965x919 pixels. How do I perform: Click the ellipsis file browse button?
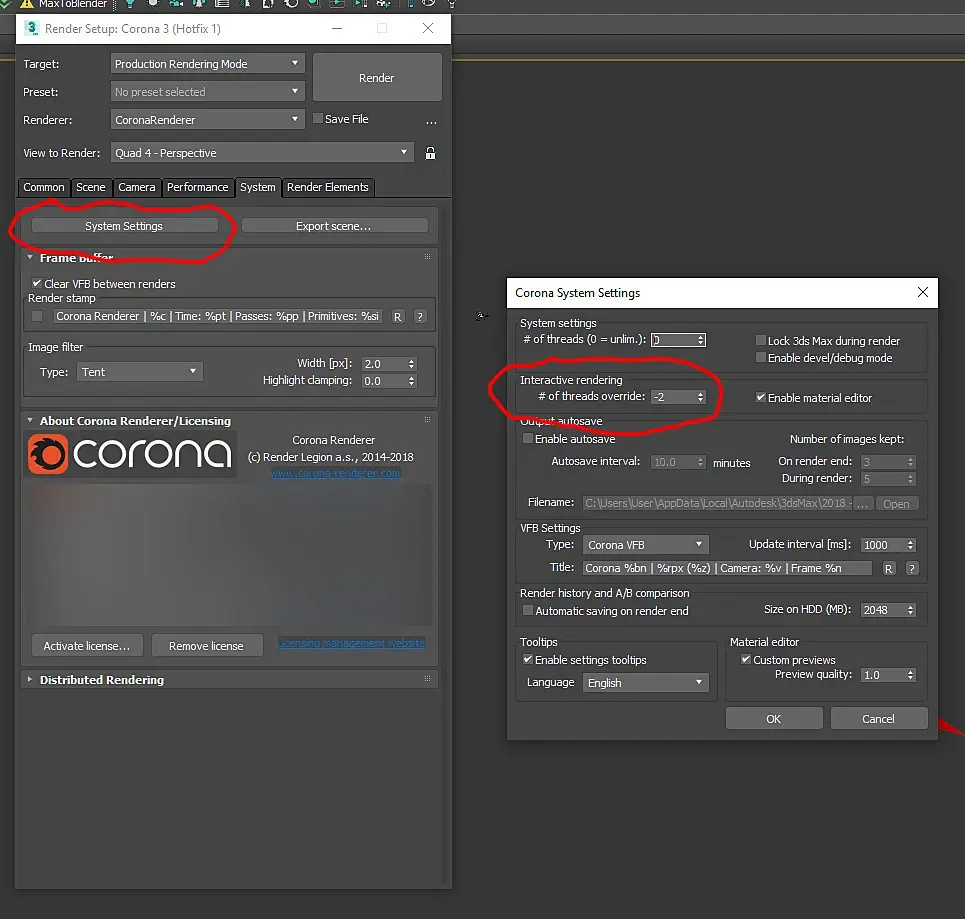pos(431,121)
